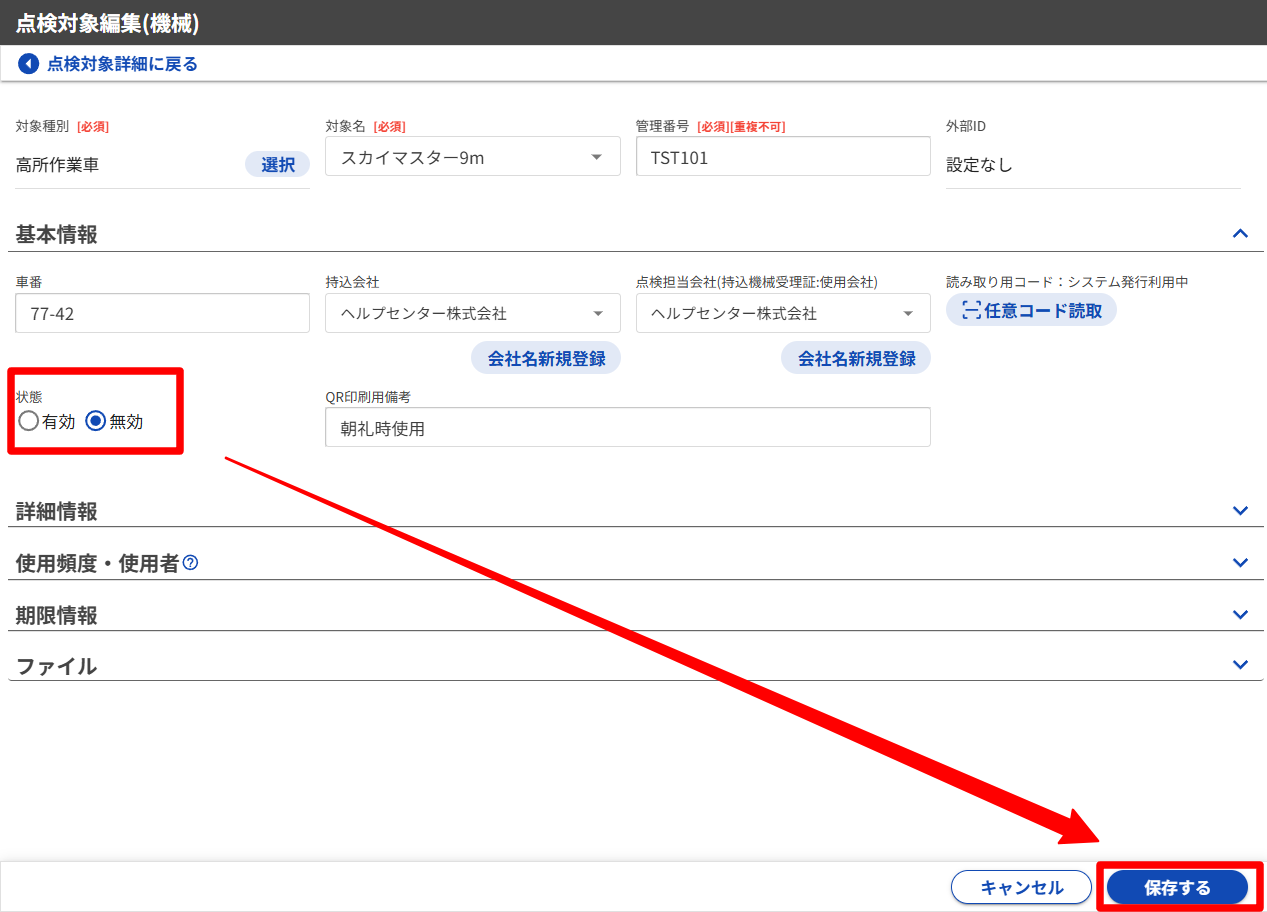The height and width of the screenshot is (912, 1267).
Task: Collapse the 基本情報 section
Action: tap(1240, 233)
